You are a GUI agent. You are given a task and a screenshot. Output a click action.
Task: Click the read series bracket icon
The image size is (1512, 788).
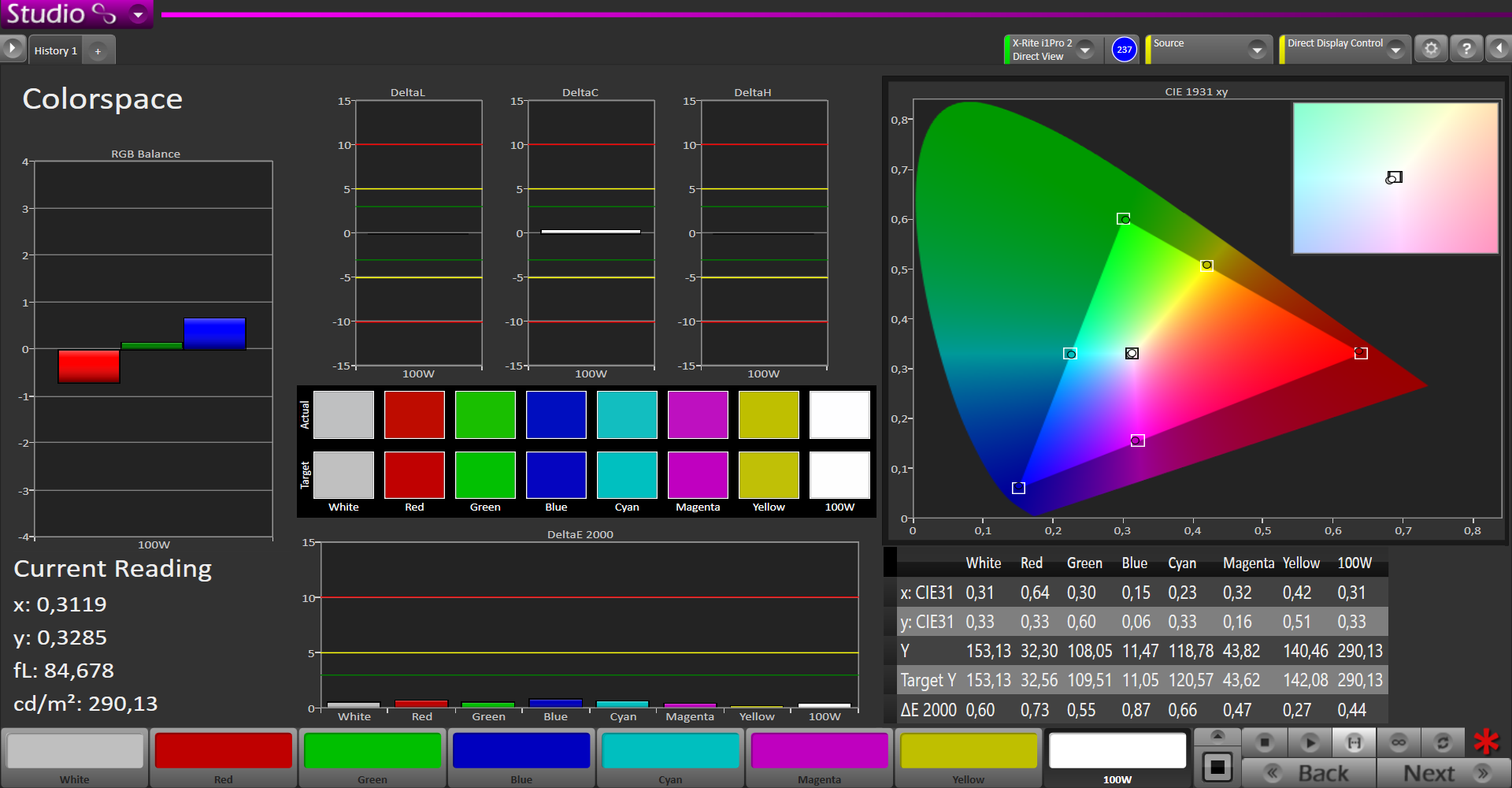click(x=1354, y=742)
